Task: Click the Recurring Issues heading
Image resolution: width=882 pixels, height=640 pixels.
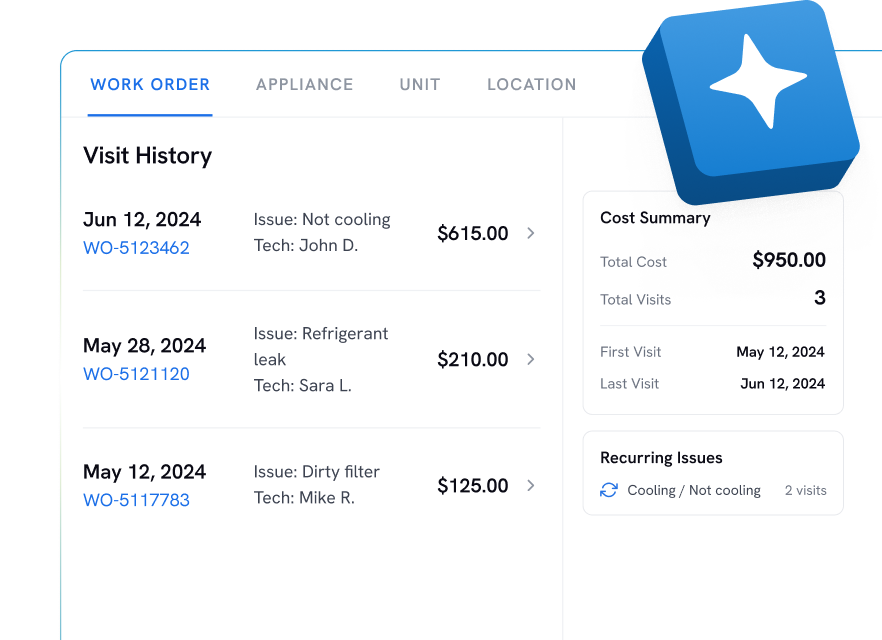Action: 661,458
